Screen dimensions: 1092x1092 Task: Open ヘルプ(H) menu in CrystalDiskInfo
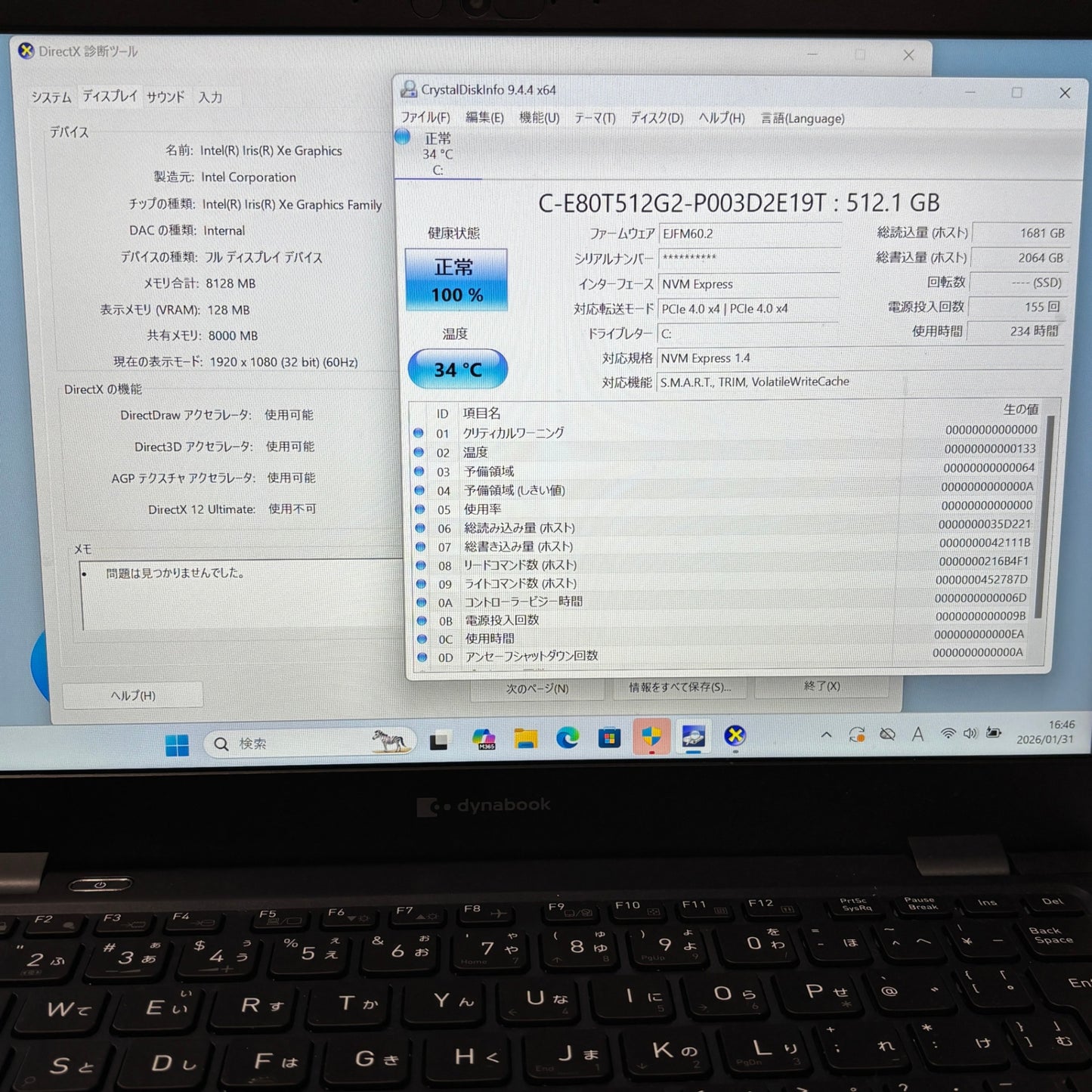[x=721, y=118]
